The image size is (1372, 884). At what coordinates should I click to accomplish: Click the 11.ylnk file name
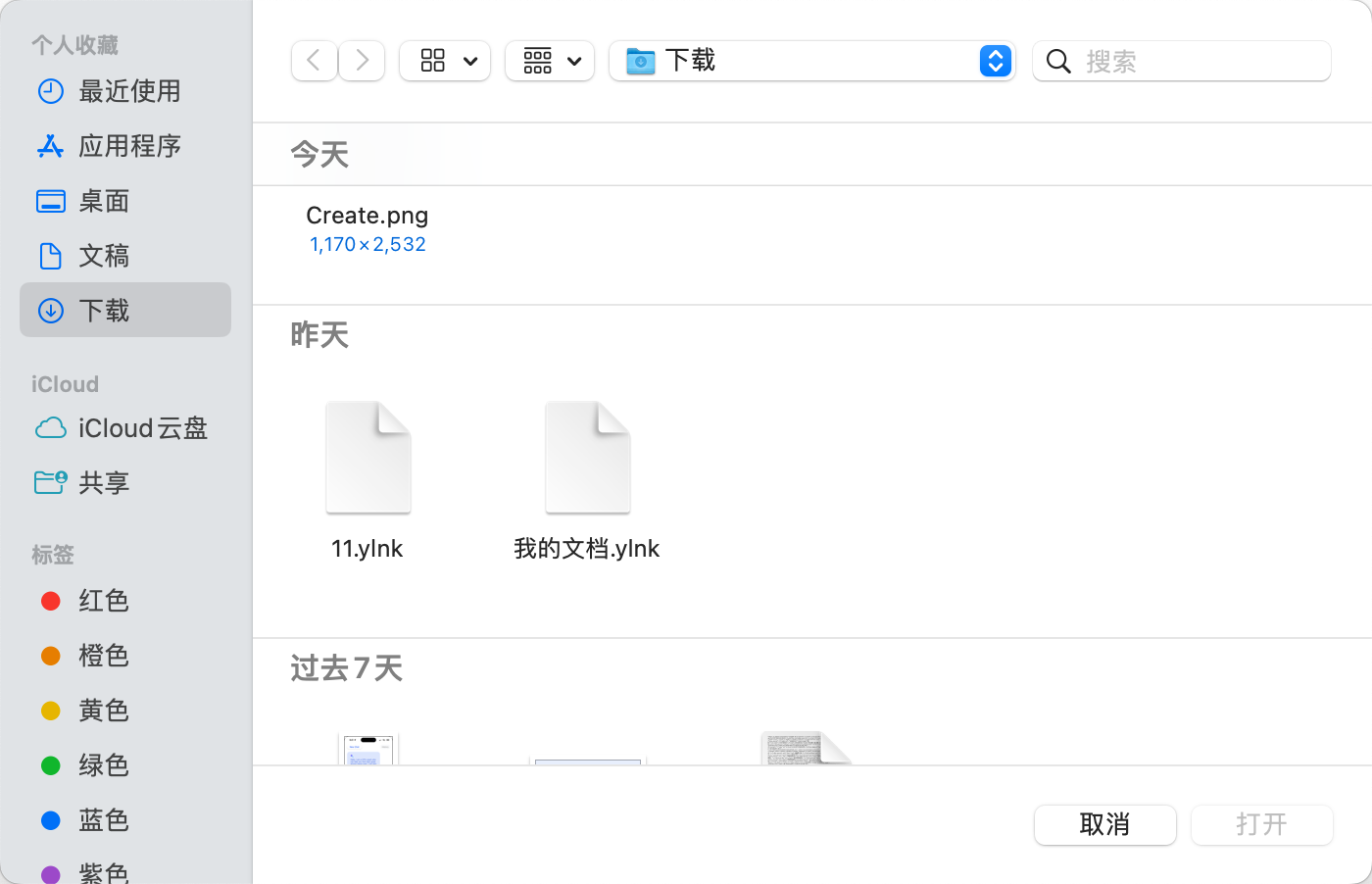(x=367, y=549)
